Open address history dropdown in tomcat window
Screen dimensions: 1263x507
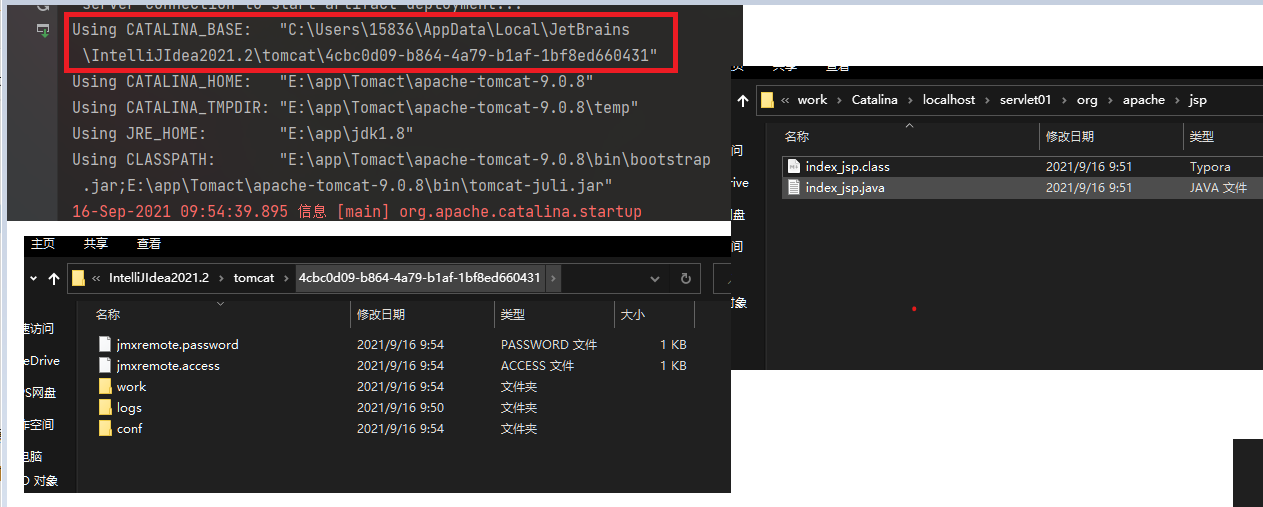pos(656,279)
